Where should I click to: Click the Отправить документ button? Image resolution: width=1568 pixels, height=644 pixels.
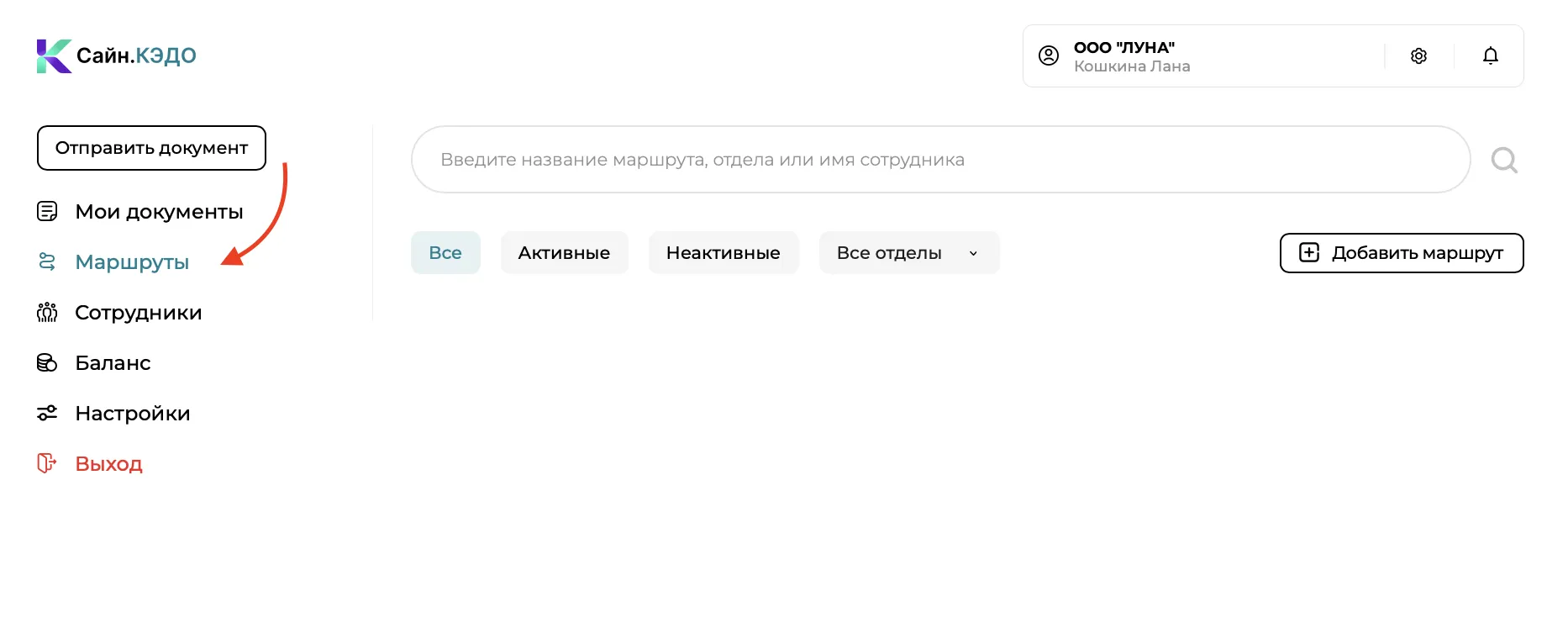(x=151, y=148)
